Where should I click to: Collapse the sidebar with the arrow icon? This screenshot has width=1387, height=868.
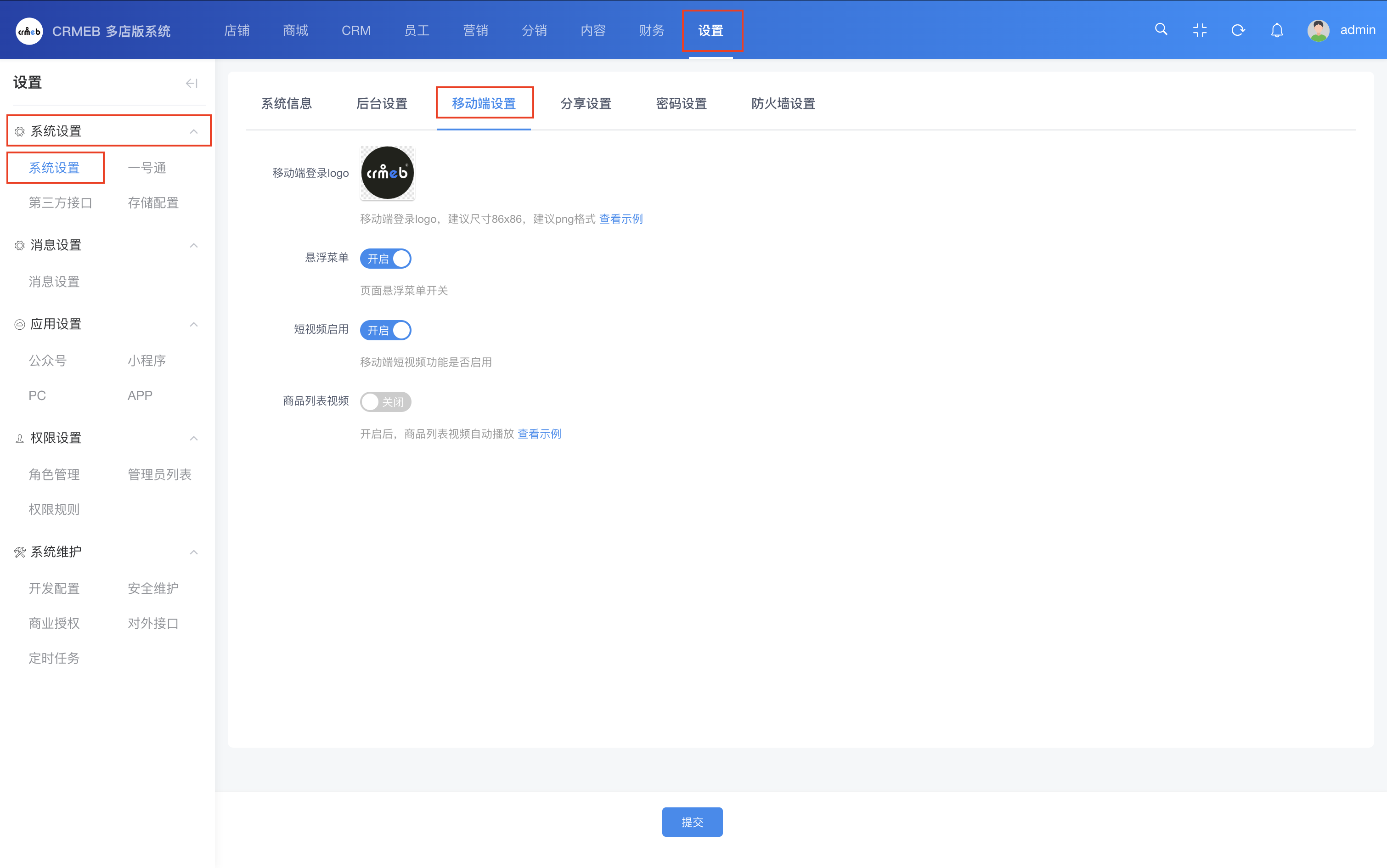coord(192,83)
